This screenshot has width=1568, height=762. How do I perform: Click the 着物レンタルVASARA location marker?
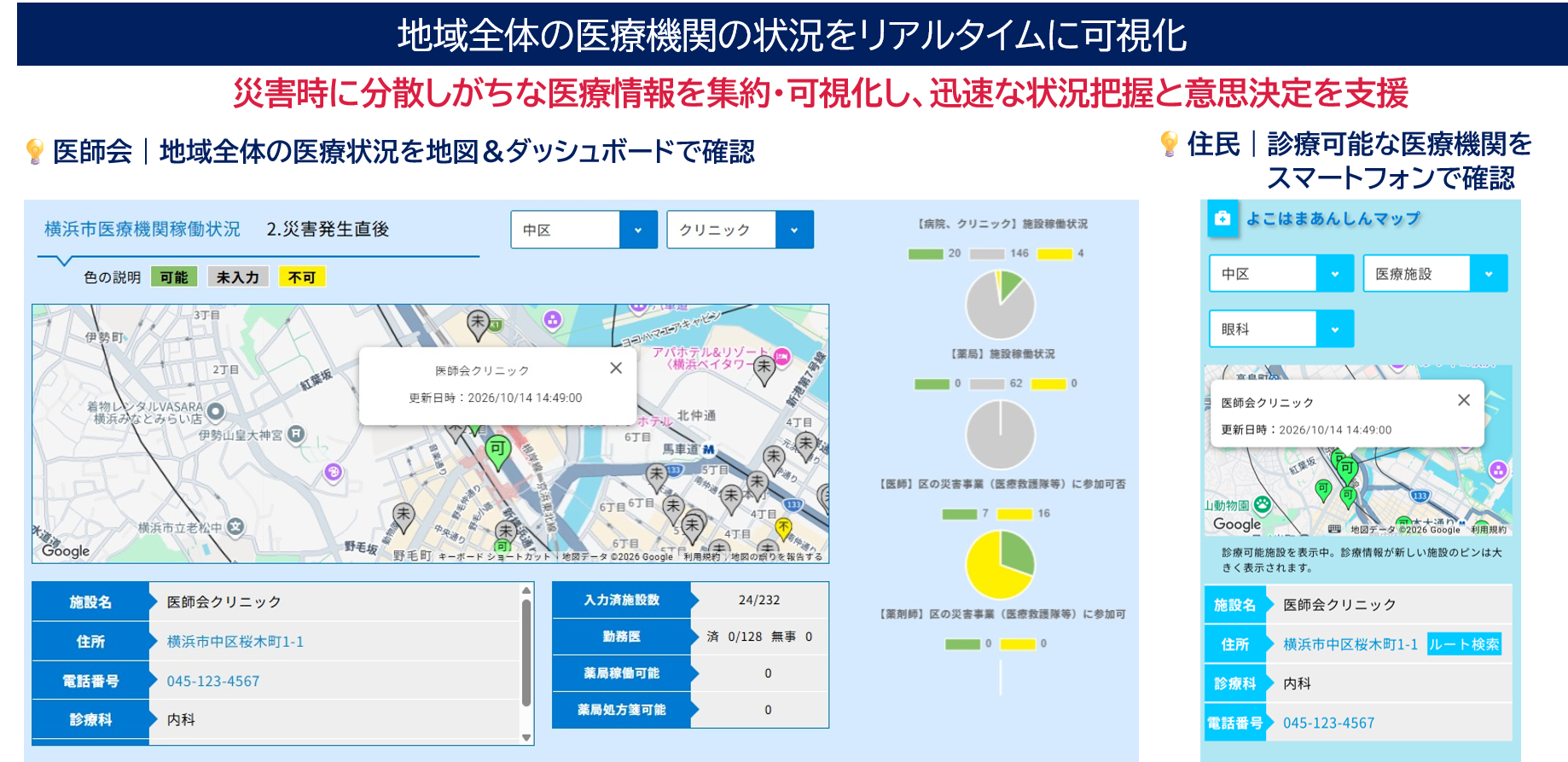pyautogui.click(x=216, y=412)
